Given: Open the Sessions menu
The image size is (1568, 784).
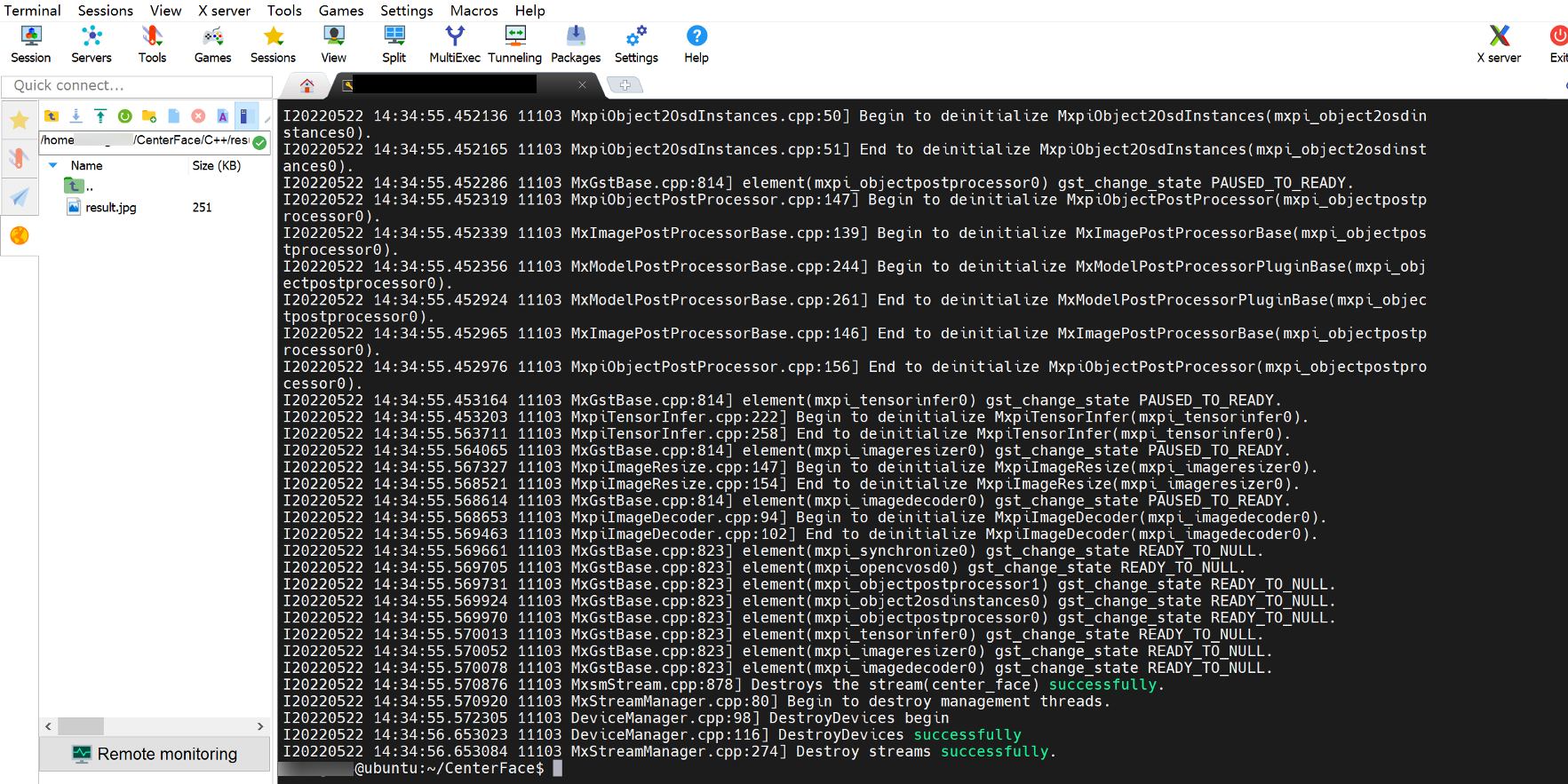Looking at the screenshot, I should (105, 11).
